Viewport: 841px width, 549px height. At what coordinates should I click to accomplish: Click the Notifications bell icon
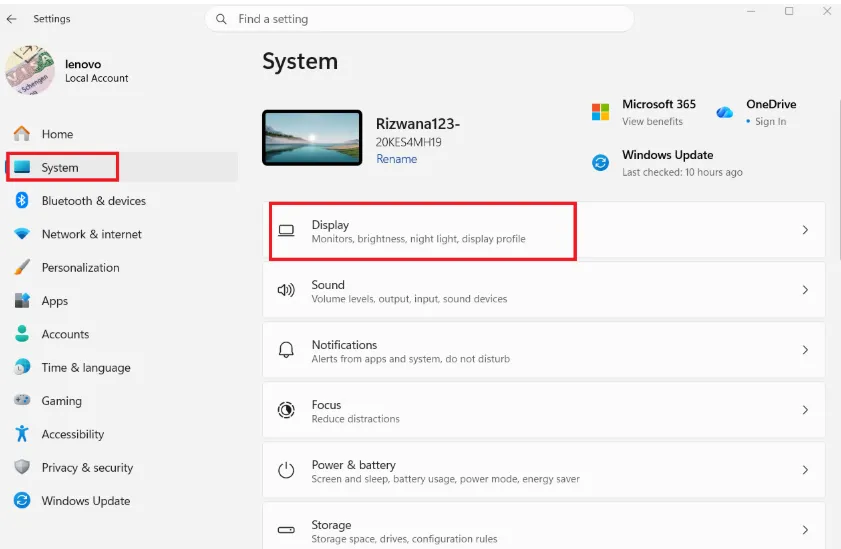pyautogui.click(x=286, y=350)
